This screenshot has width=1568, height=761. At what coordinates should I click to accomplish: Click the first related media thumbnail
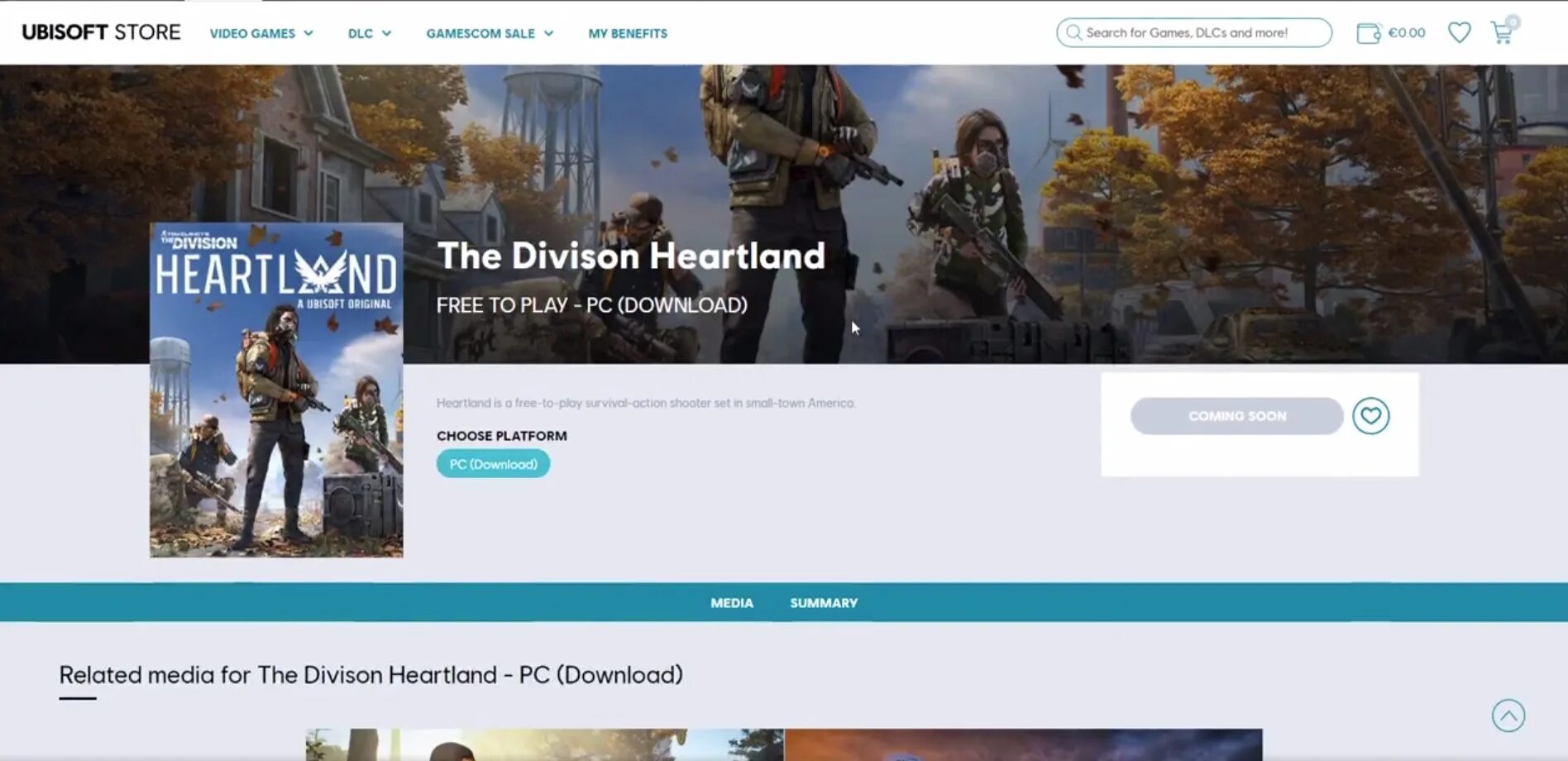(x=544, y=744)
